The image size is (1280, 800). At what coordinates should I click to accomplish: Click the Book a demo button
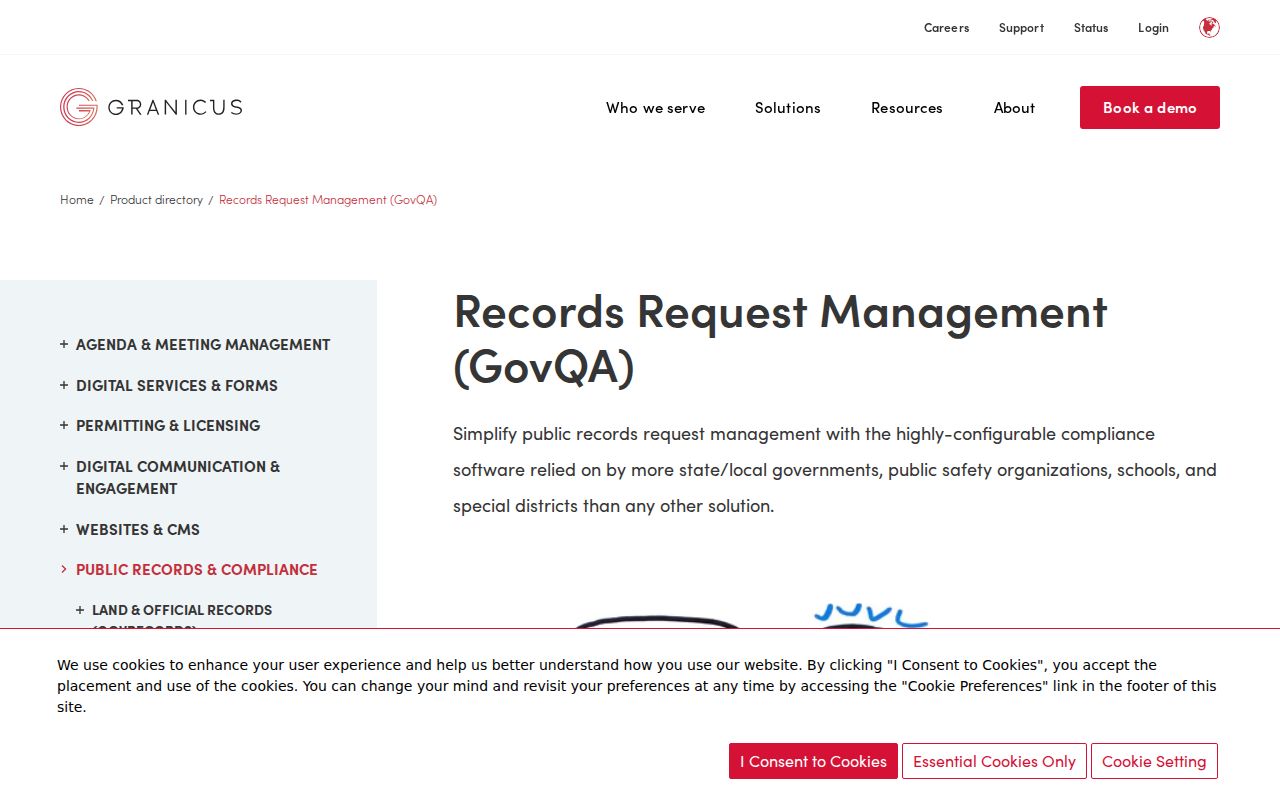1150,107
